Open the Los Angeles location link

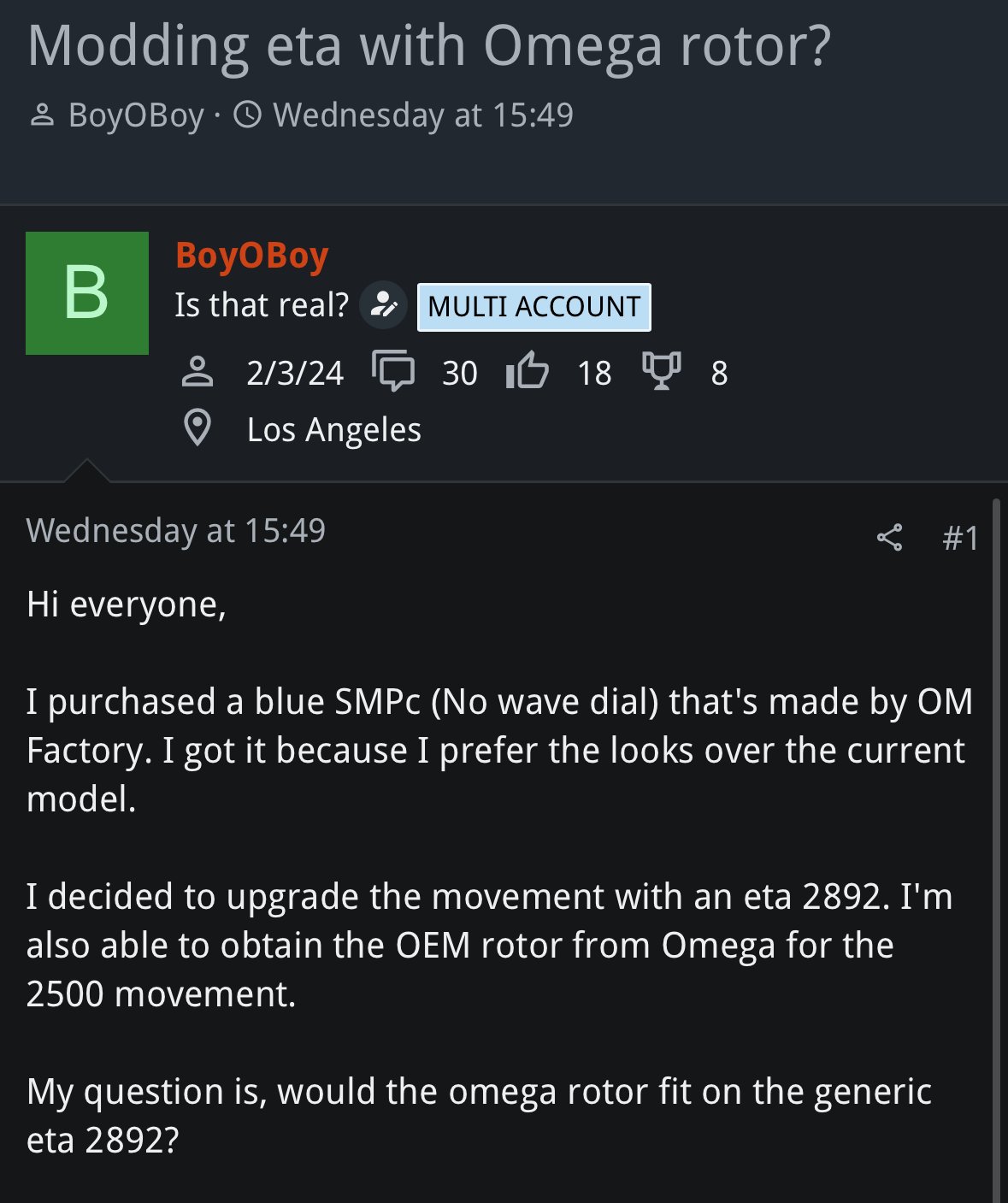pos(334,430)
